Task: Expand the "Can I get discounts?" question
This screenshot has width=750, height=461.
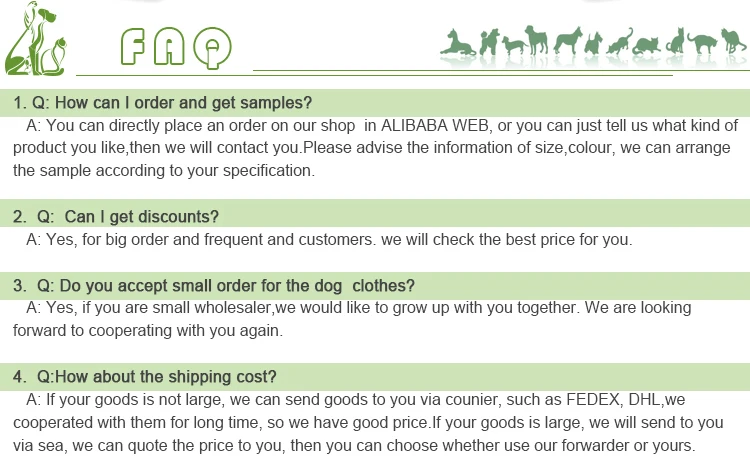Action: click(375, 216)
